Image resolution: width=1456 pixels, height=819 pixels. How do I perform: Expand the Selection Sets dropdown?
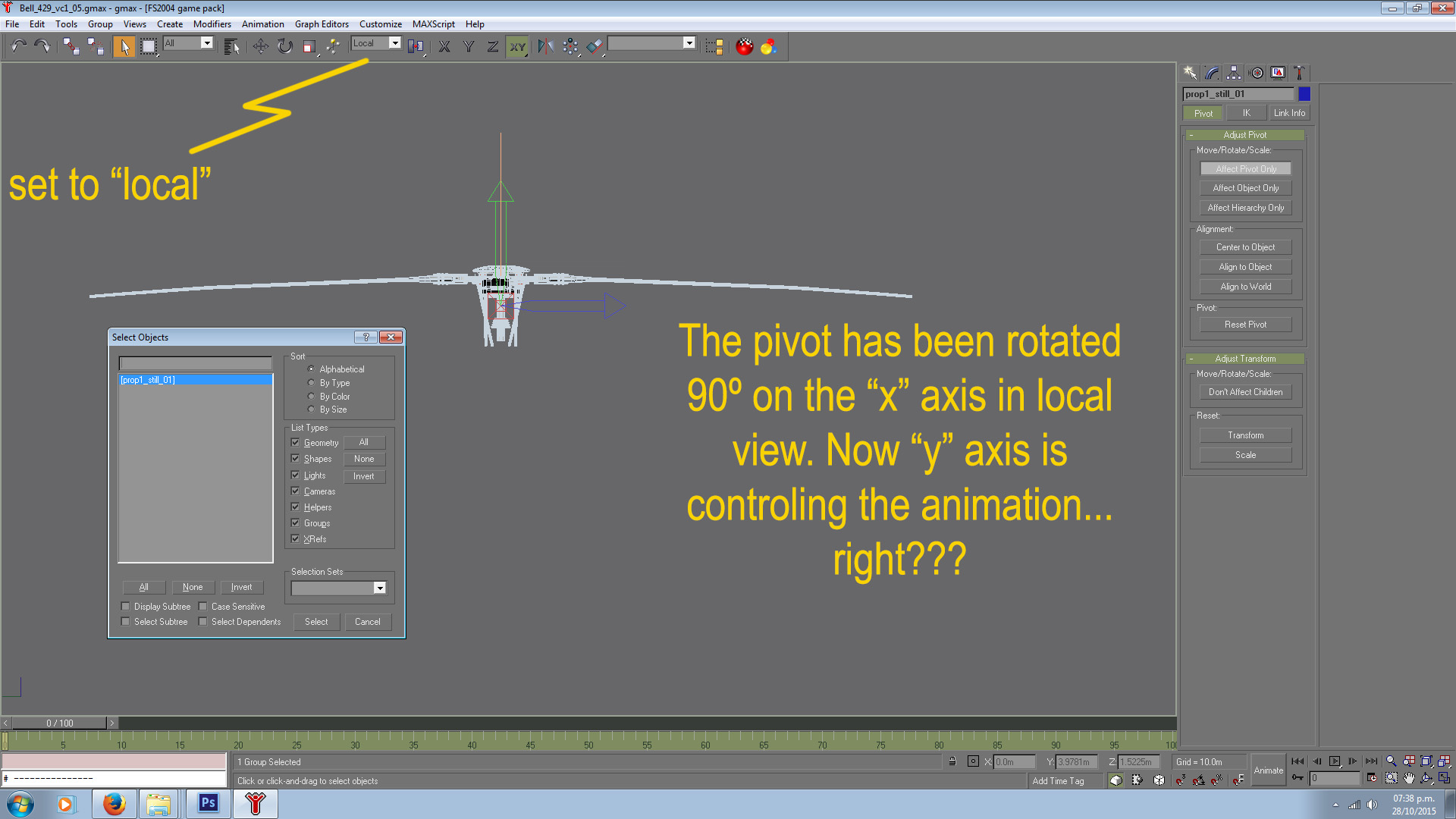(x=379, y=588)
